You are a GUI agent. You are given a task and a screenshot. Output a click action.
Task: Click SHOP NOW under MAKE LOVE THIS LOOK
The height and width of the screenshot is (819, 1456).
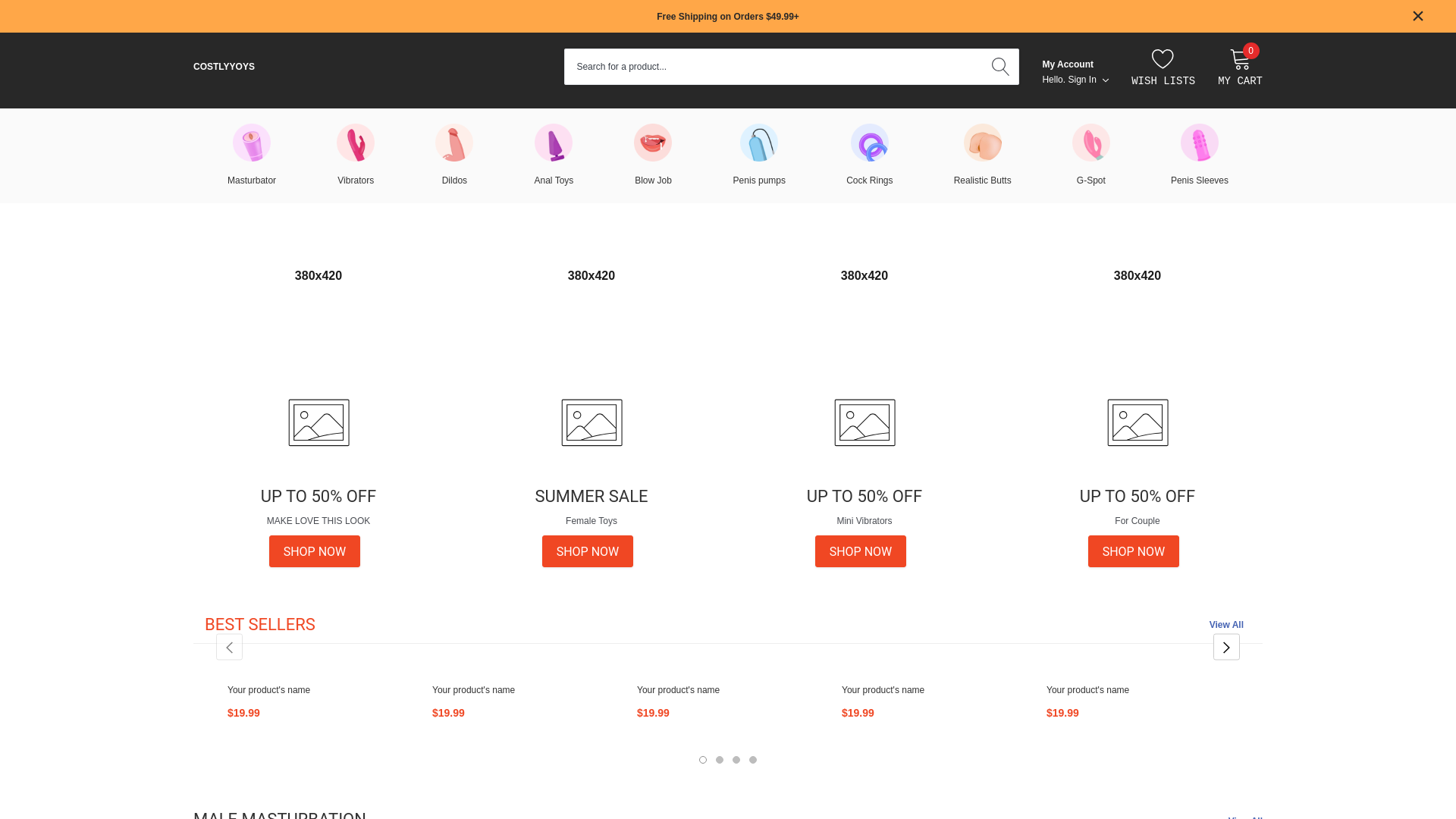[315, 551]
